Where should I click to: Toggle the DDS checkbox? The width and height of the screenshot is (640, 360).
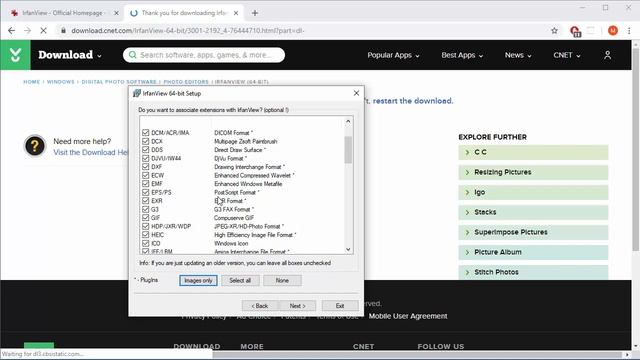[146, 150]
